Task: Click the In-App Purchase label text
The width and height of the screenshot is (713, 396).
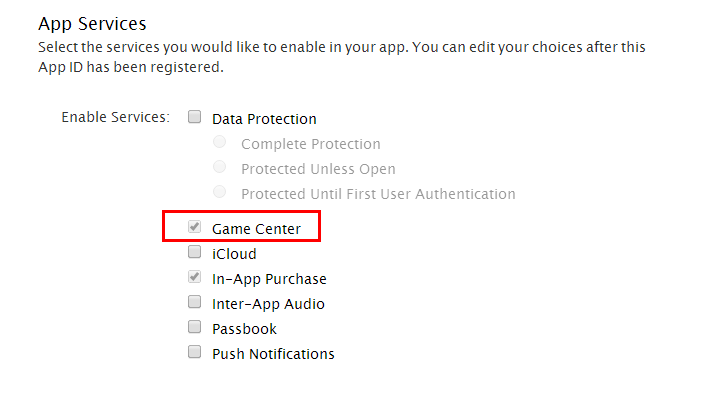Action: 269,279
